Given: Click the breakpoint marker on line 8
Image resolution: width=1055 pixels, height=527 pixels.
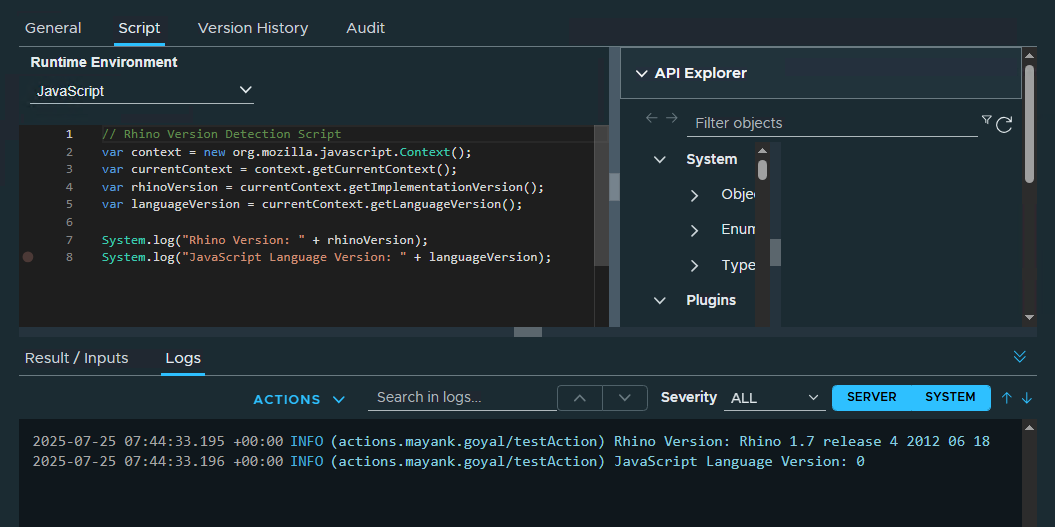Looking at the screenshot, I should coord(28,257).
